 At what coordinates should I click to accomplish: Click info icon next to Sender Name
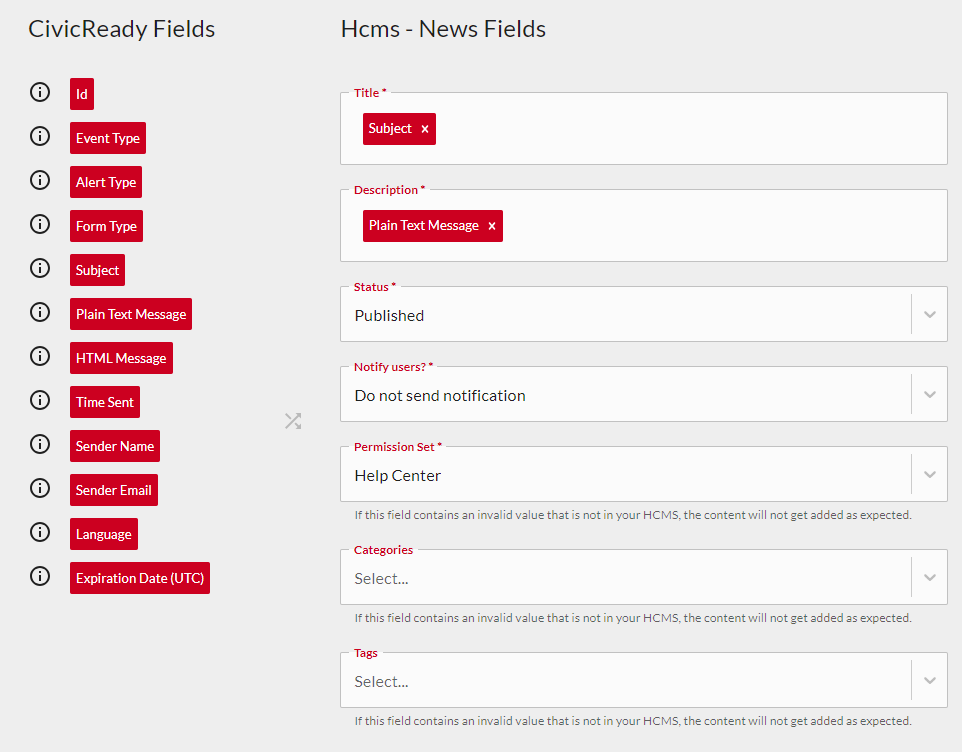click(40, 444)
